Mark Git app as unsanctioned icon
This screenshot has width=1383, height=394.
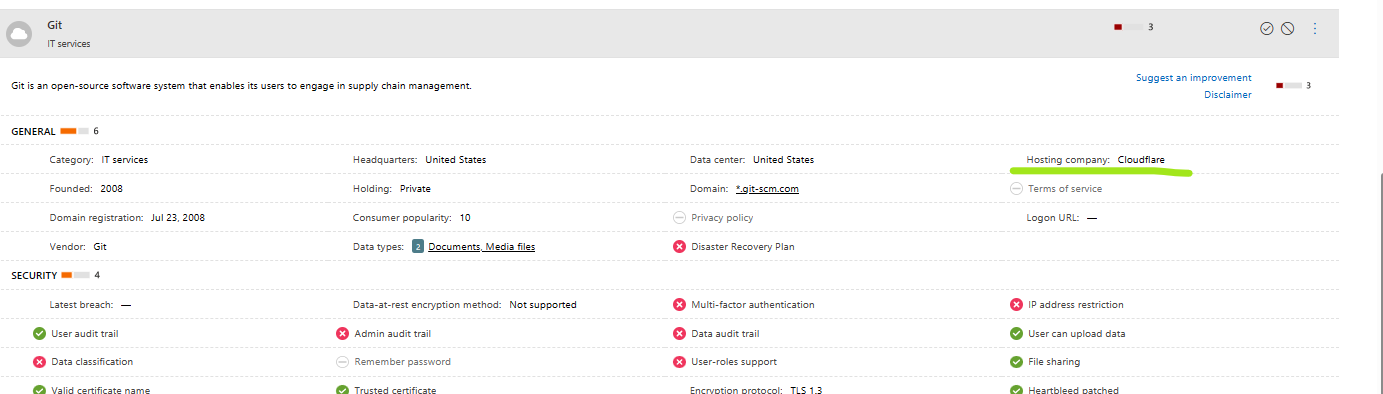1288,28
